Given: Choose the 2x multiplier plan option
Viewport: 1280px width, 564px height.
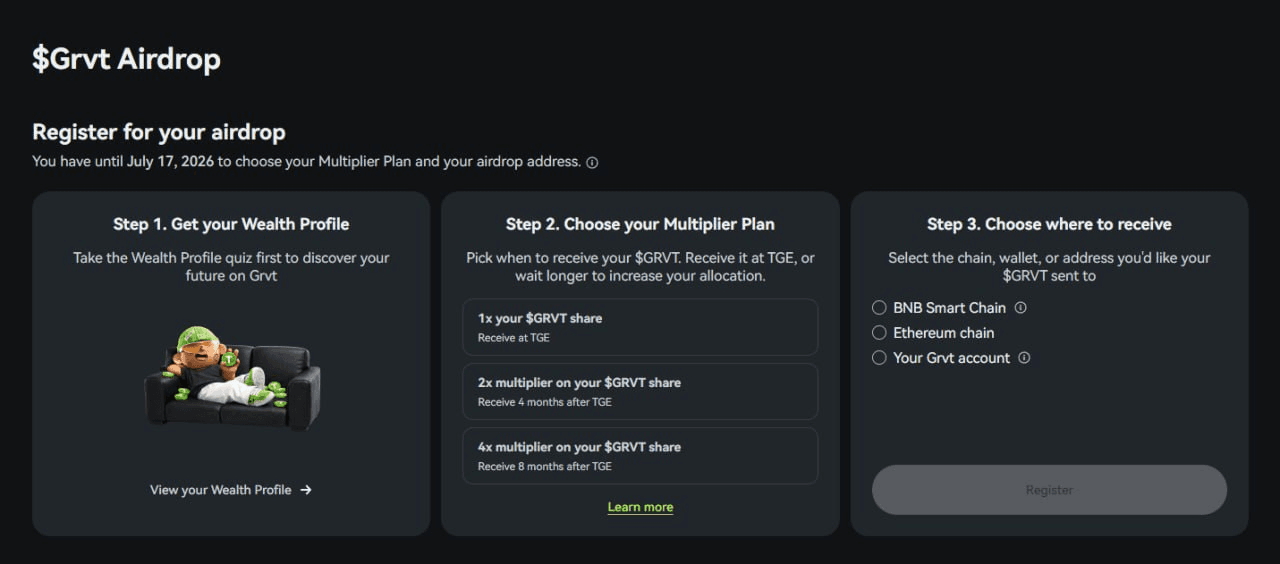Looking at the screenshot, I should tap(640, 391).
